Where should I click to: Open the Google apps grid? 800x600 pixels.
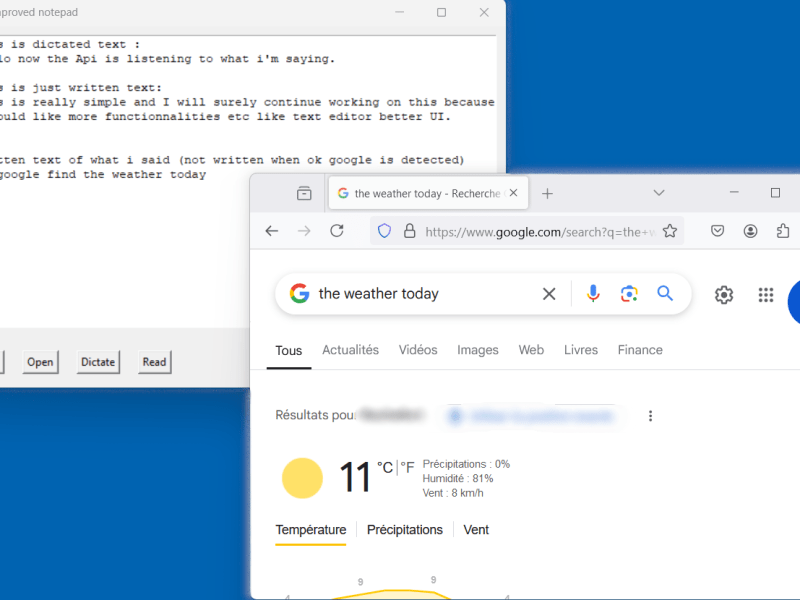tap(766, 294)
